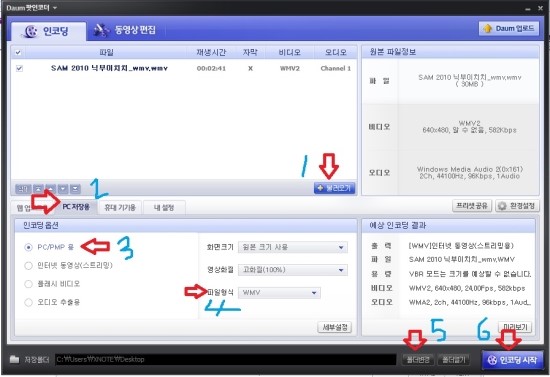The image size is (550, 377).
Task: Open the 내 설정 tab
Action: (164, 208)
